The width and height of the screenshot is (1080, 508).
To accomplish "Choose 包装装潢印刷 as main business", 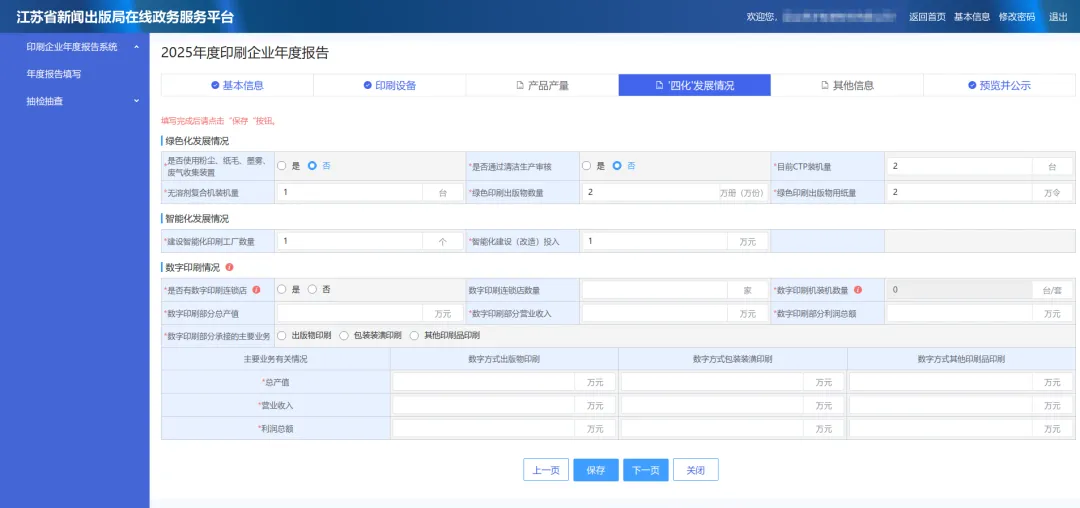I will [344, 335].
